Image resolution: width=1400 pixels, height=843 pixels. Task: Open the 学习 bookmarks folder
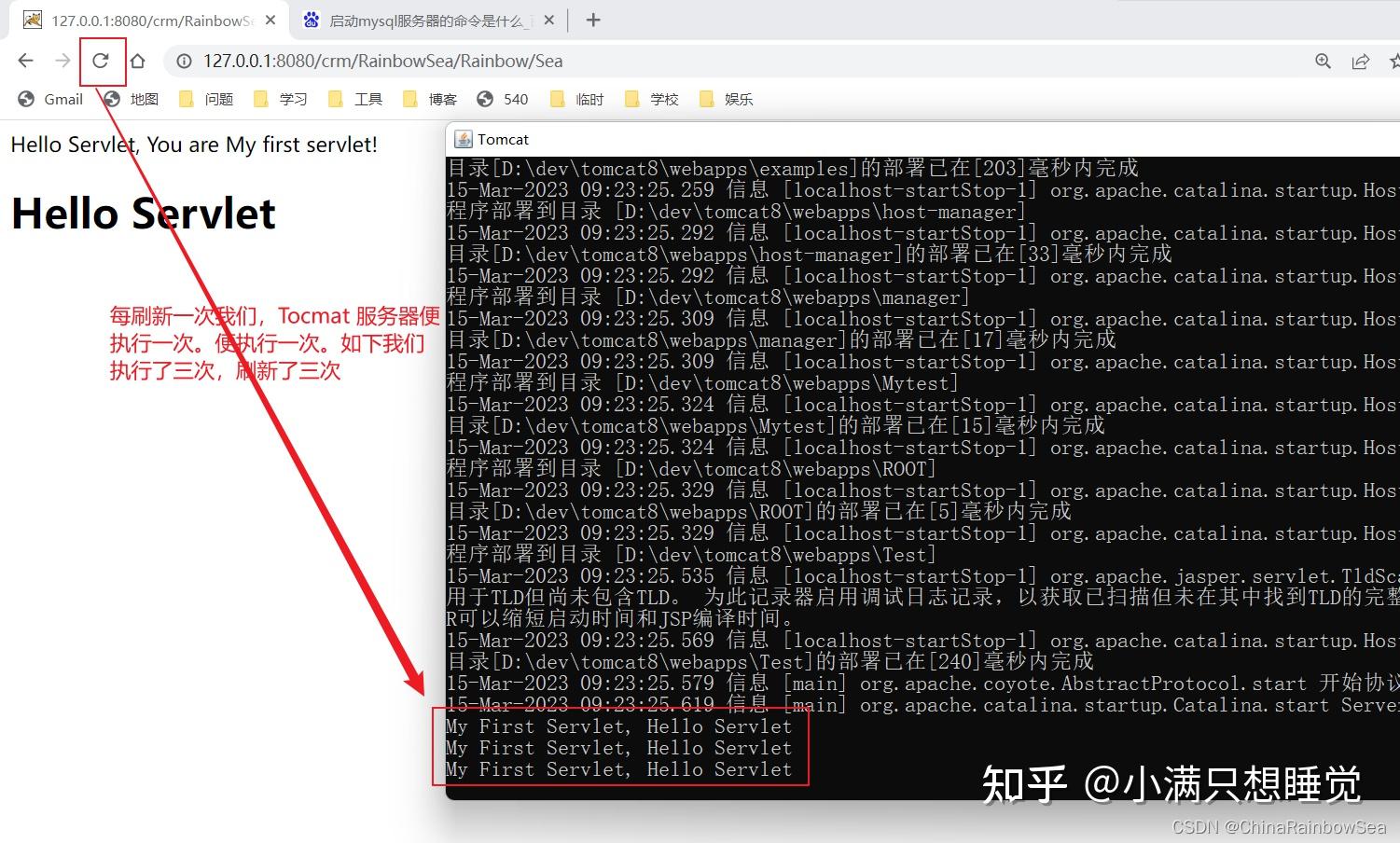point(294,99)
